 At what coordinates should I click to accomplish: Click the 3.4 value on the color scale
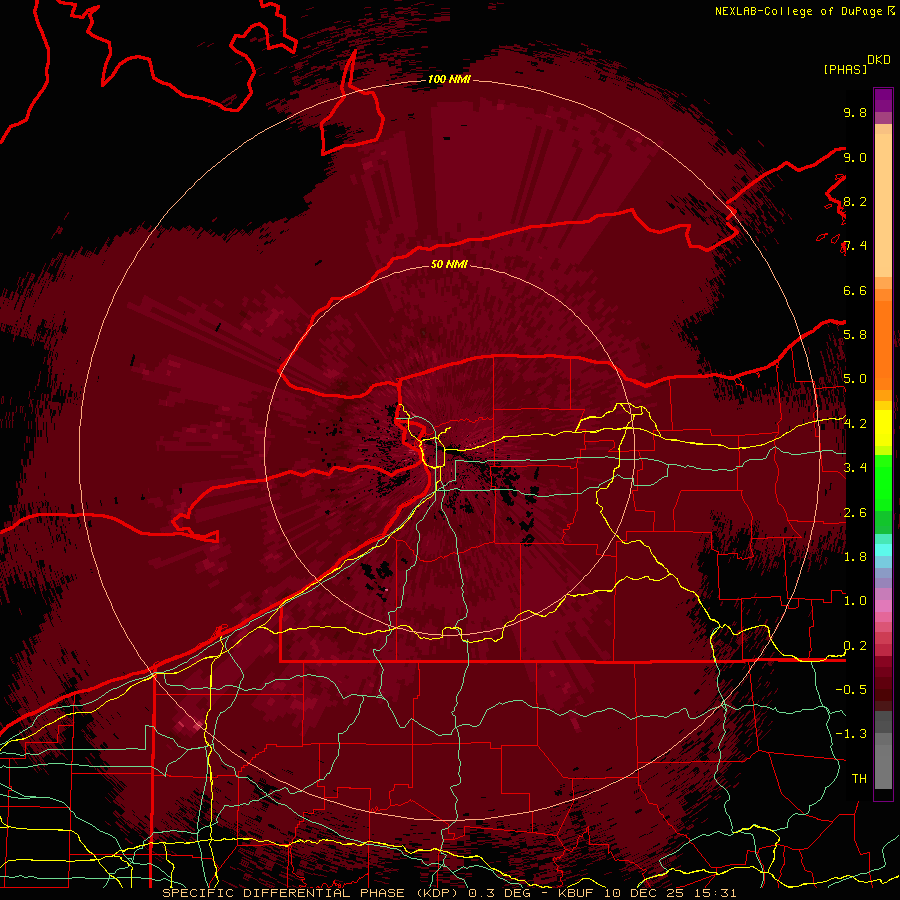pos(855,467)
